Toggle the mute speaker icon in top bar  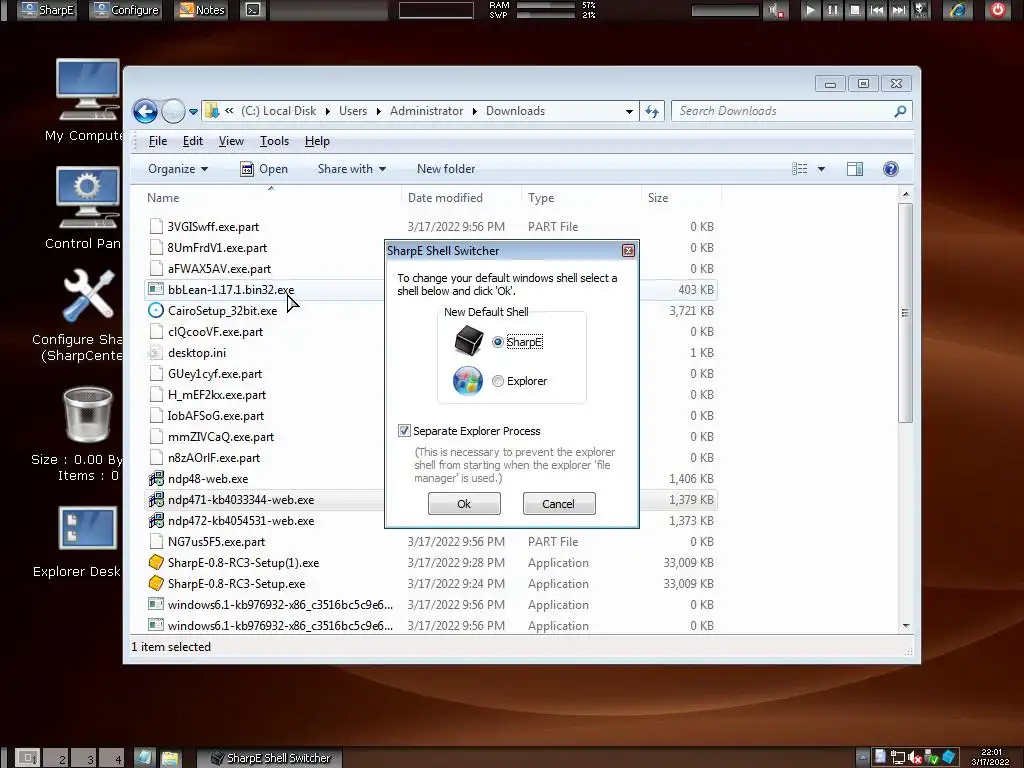coord(776,10)
